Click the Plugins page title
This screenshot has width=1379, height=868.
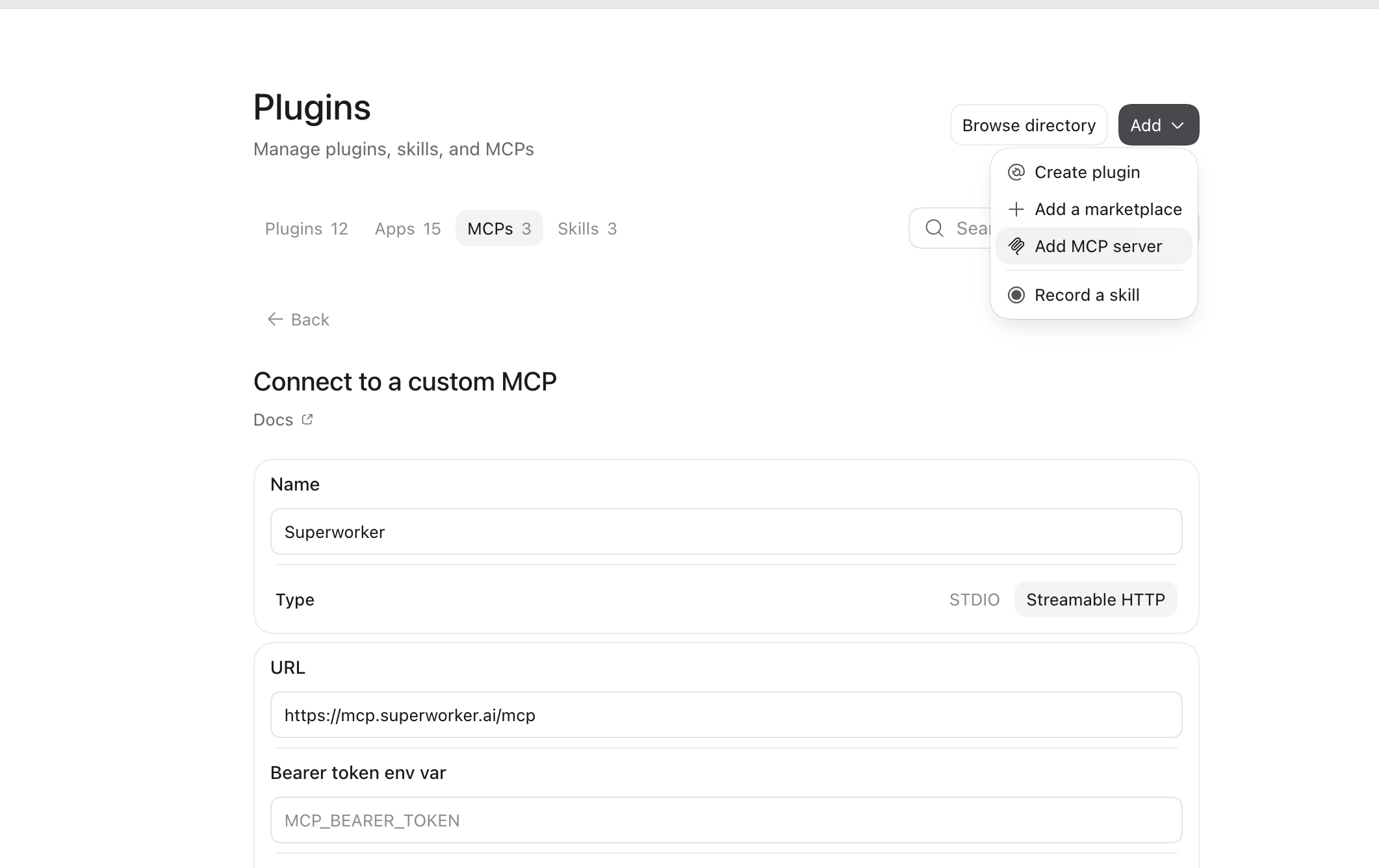tap(311, 107)
